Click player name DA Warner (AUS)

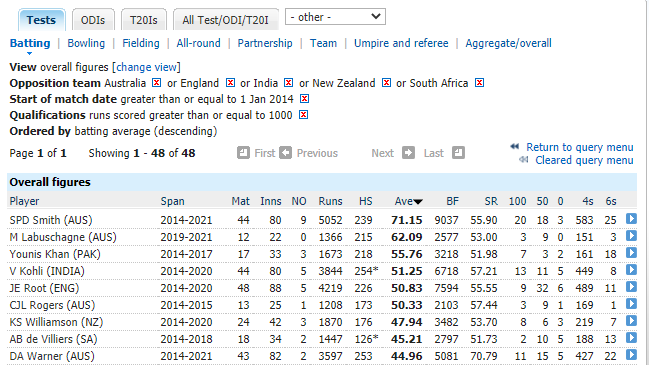[x=52, y=356]
